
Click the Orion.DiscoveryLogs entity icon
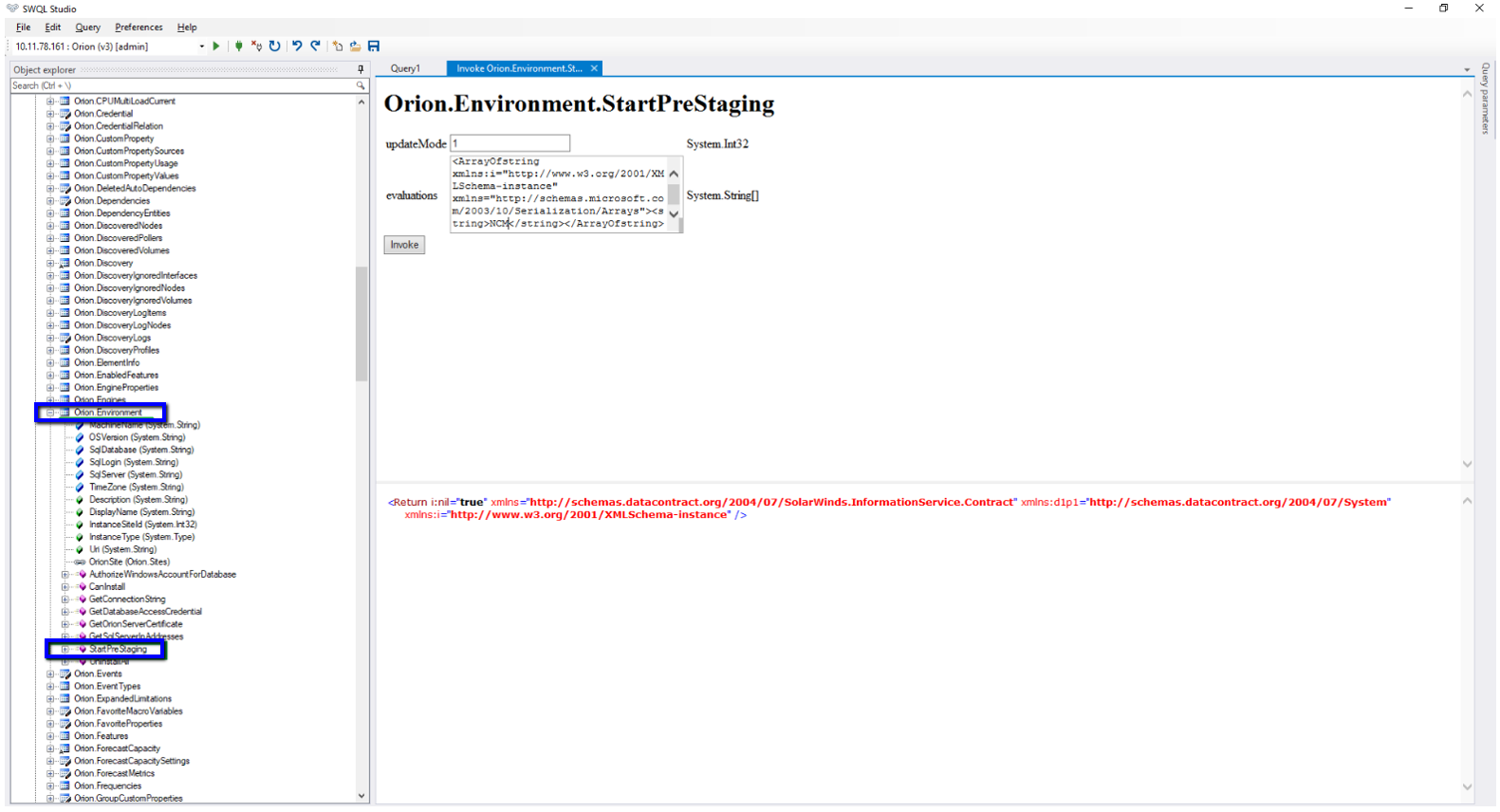point(65,338)
